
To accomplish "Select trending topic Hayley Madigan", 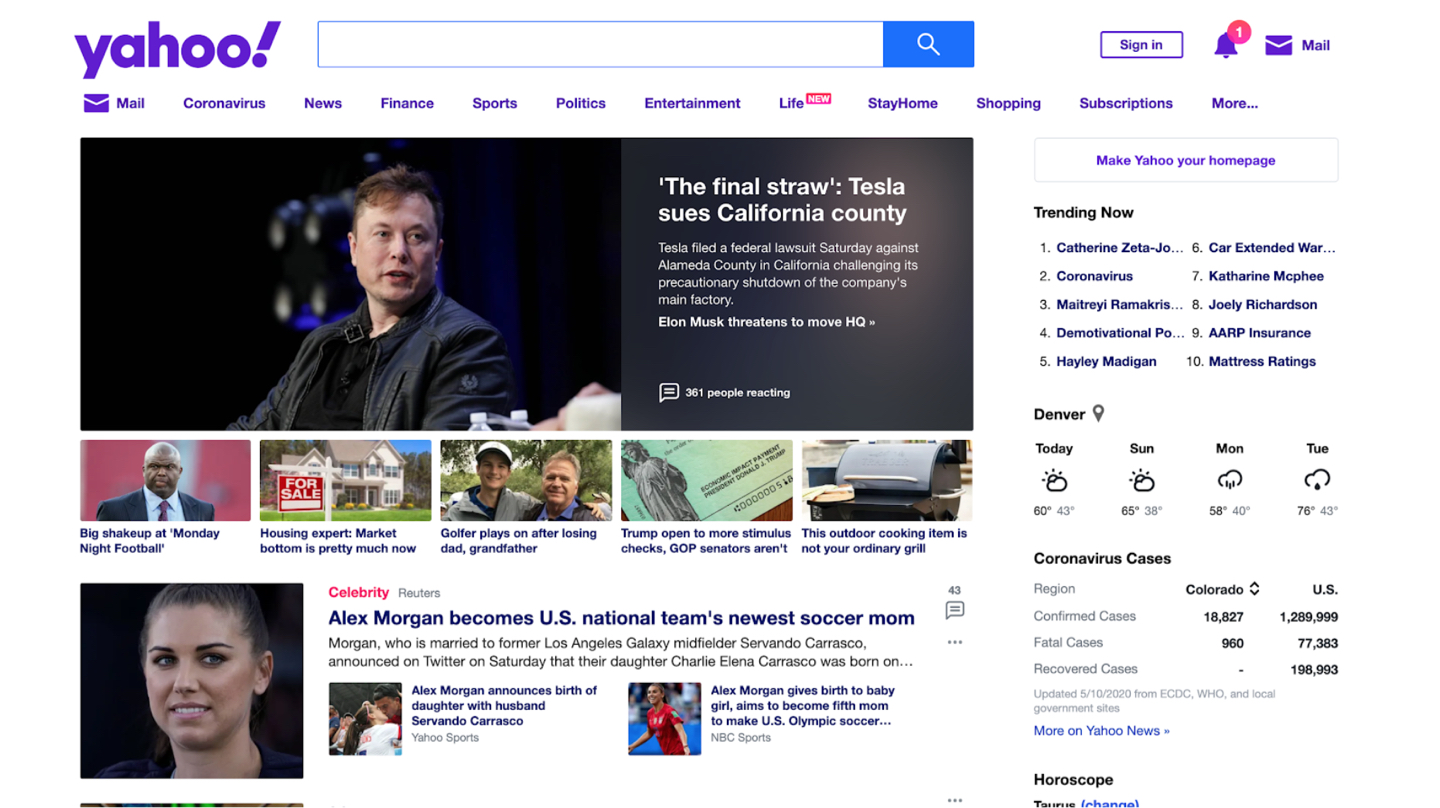I will click(x=1105, y=361).
